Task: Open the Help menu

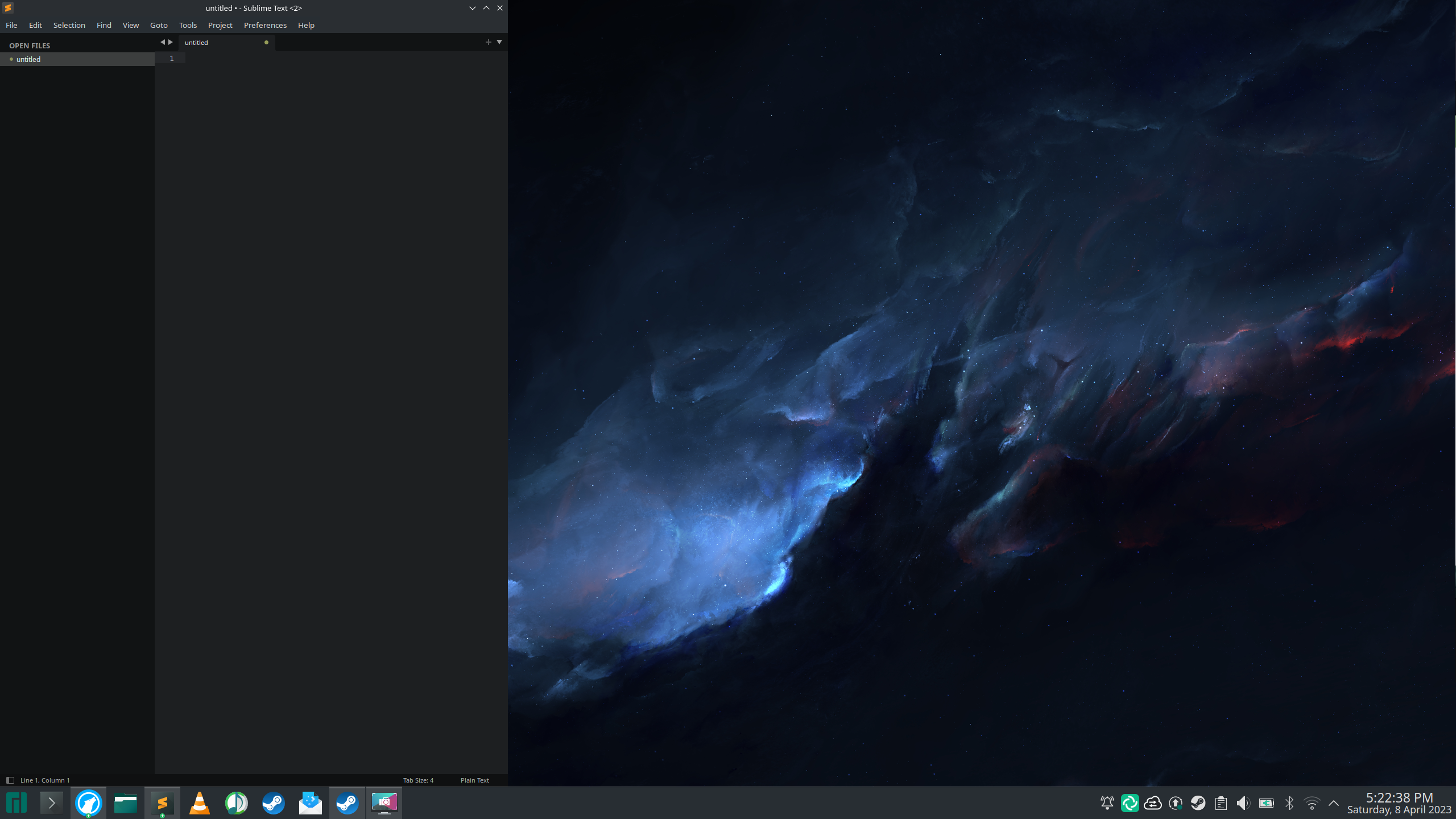Action: click(x=306, y=25)
